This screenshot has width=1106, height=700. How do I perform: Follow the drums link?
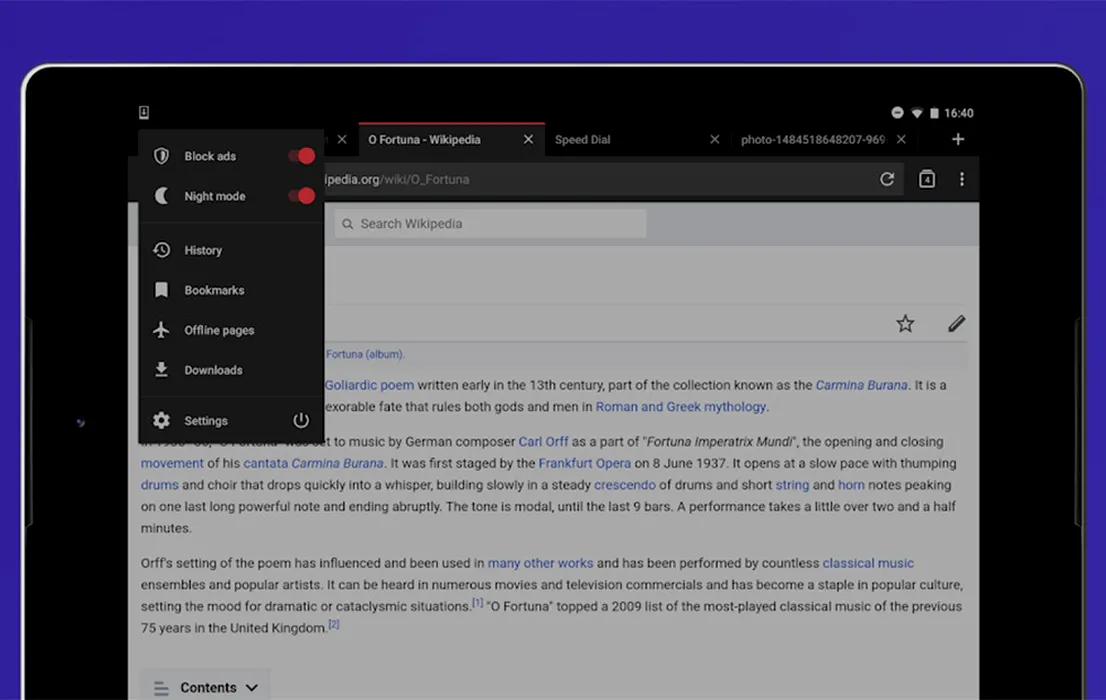pos(159,485)
